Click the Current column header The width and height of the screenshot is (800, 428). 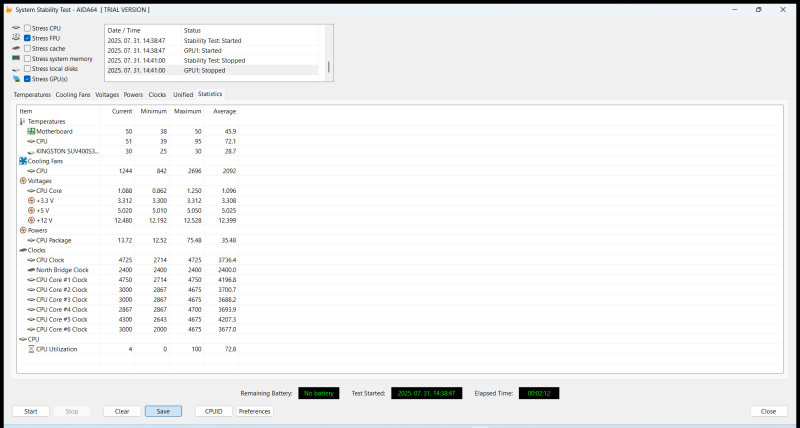(x=117, y=111)
